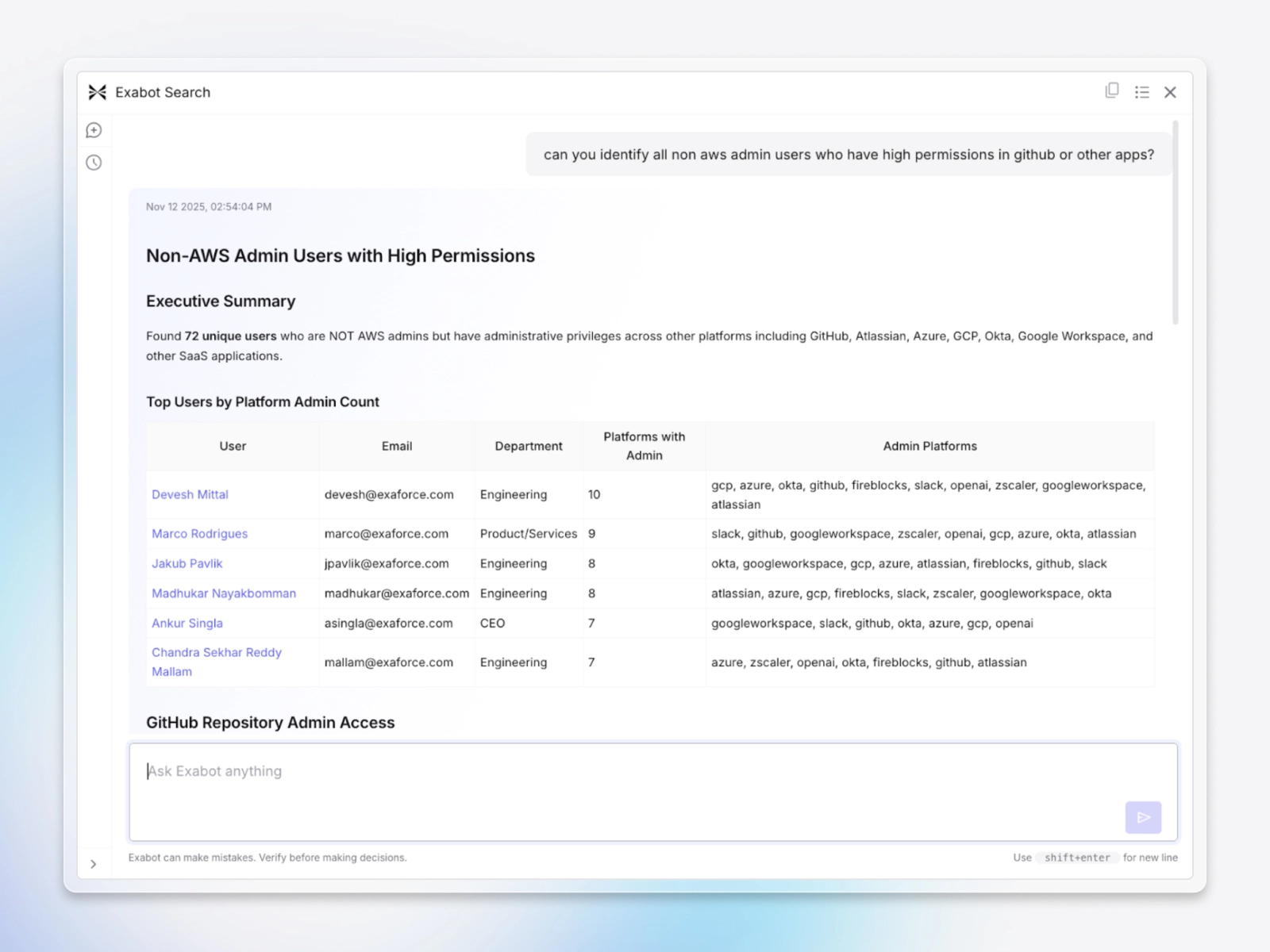Click email madhukar@exaforce.com
1270x952 pixels.
coord(397,593)
